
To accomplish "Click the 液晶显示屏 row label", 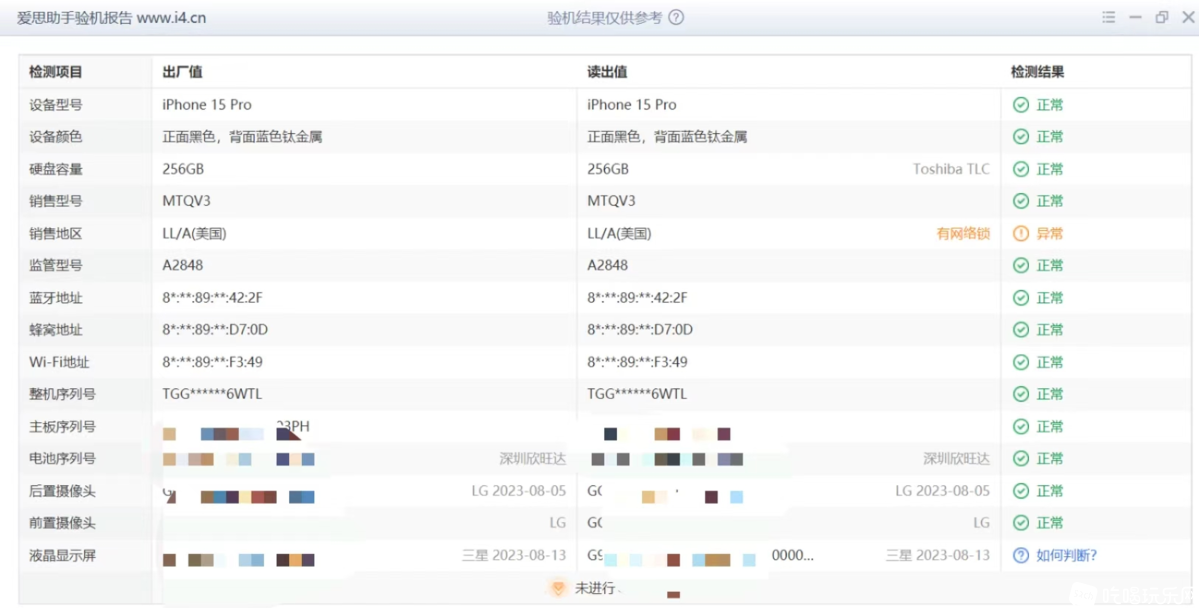I will (63, 555).
